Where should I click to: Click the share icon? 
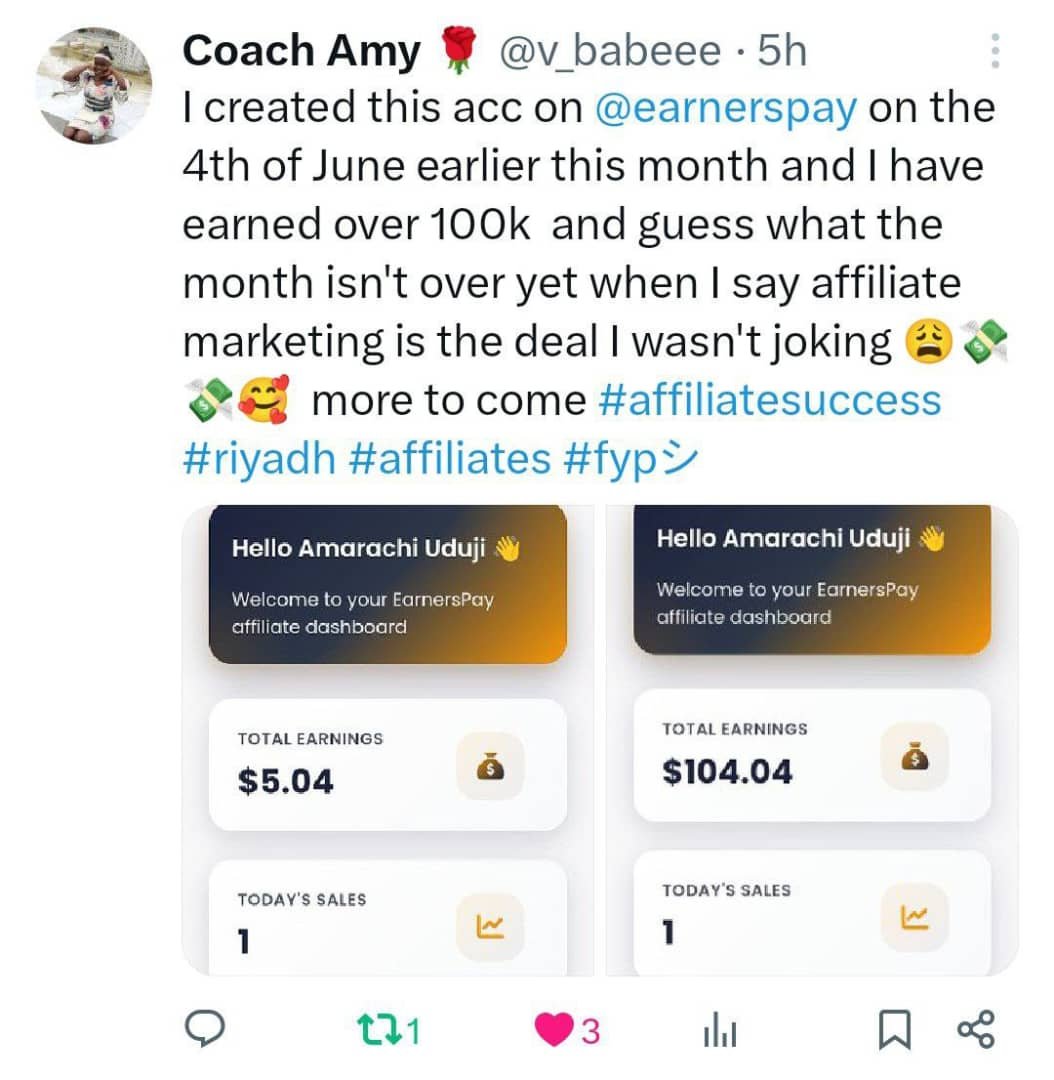click(x=977, y=1029)
